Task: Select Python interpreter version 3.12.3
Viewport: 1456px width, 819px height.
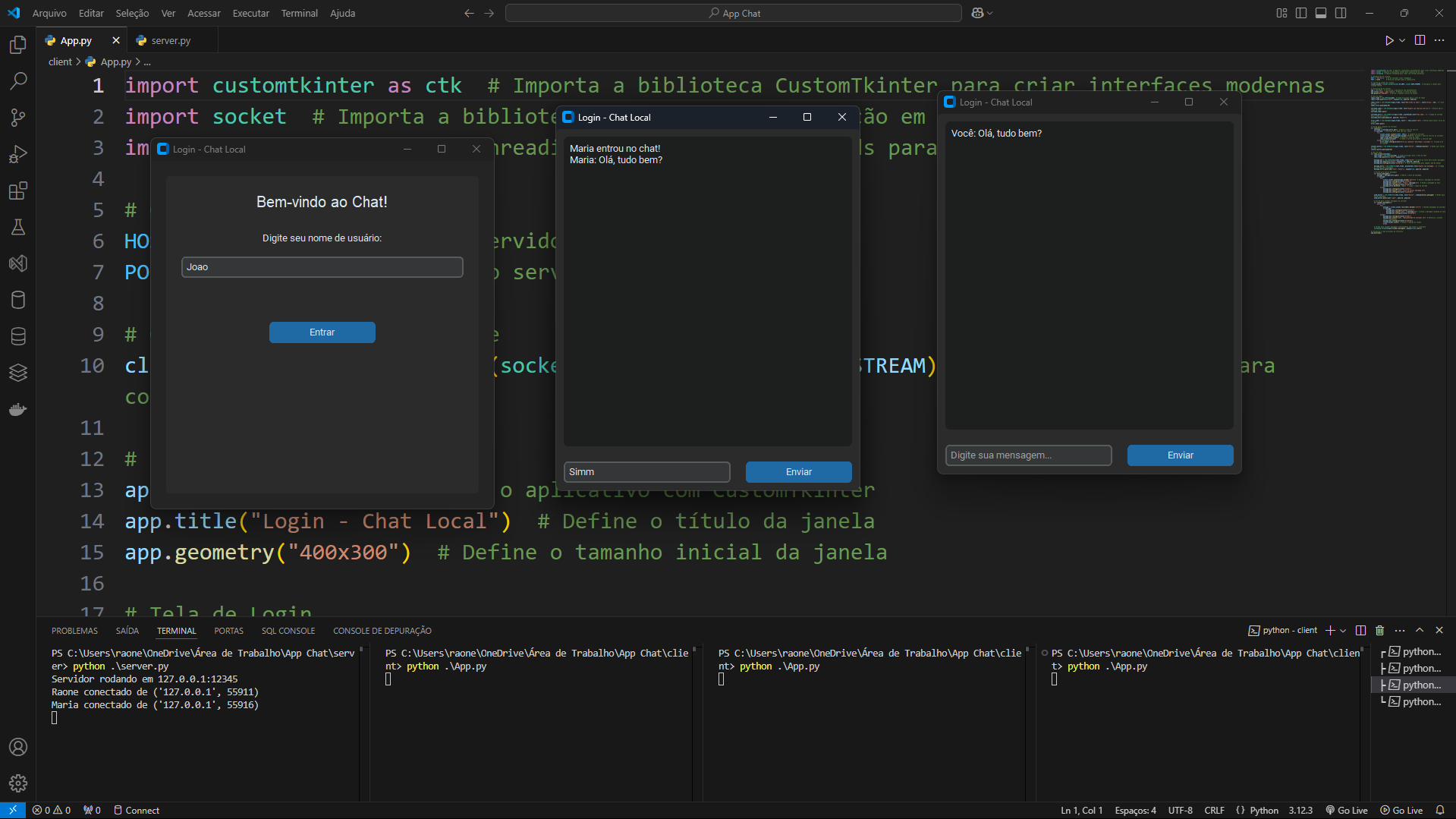Action: pos(1300,810)
